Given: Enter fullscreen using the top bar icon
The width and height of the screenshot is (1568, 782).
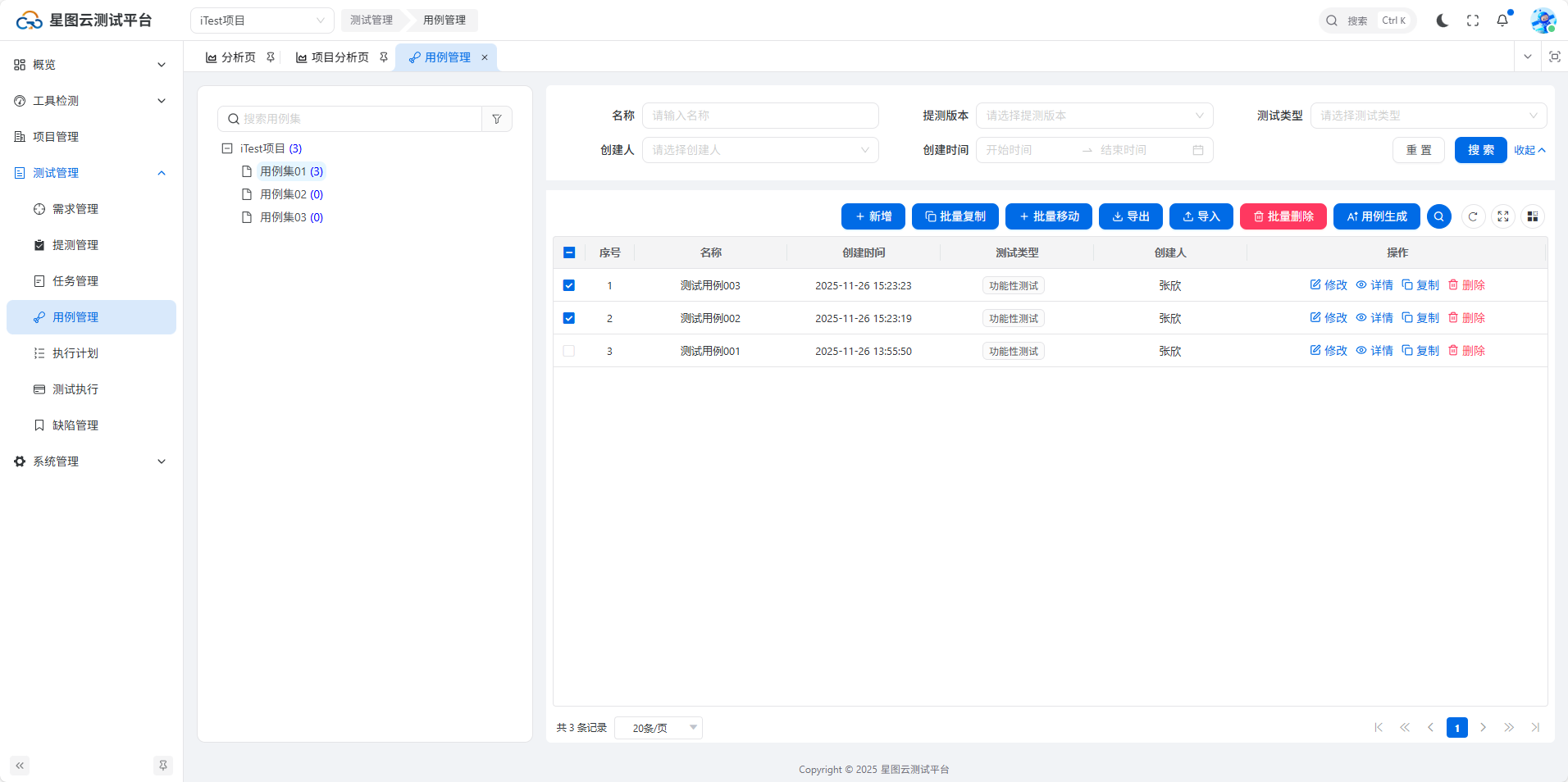Looking at the screenshot, I should point(1473,20).
